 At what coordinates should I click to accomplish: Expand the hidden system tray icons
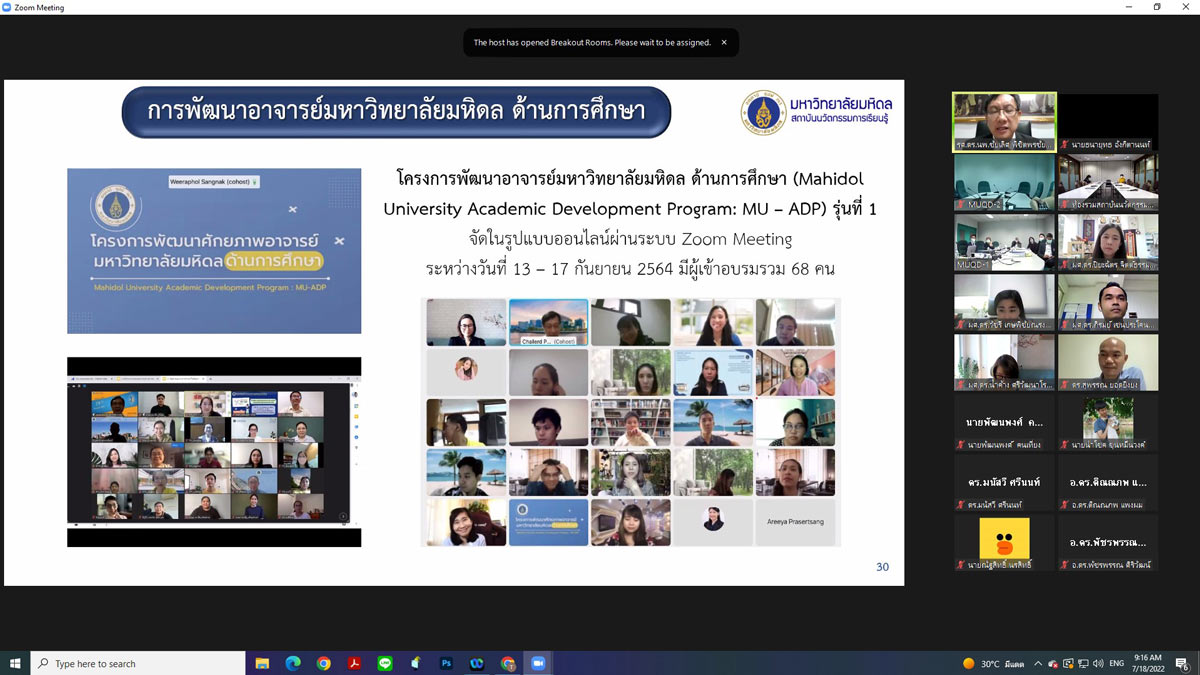point(1038,663)
